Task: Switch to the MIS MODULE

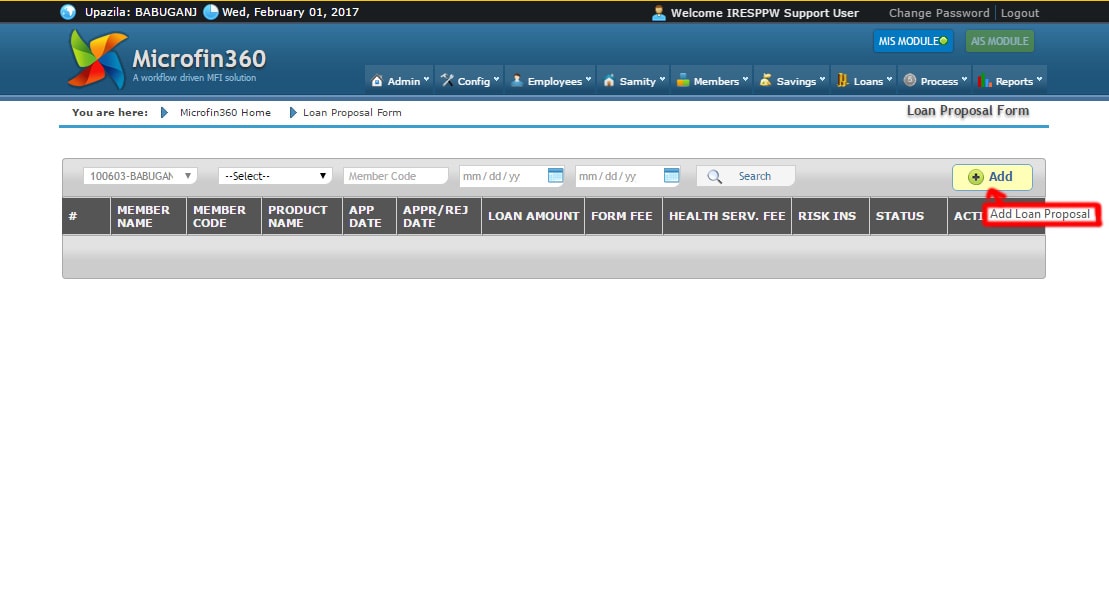Action: (x=912, y=41)
